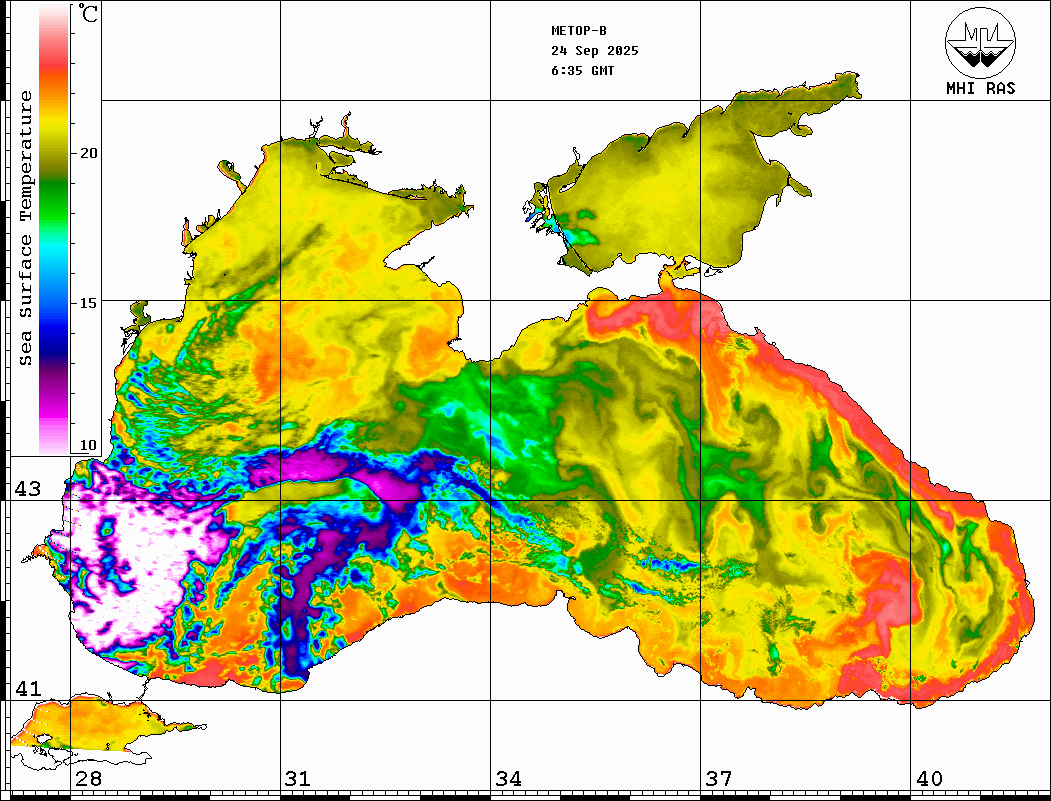Screen dimensions: 1051x801
Task: Click the 20 degree mark on scale
Action: click(x=89, y=153)
